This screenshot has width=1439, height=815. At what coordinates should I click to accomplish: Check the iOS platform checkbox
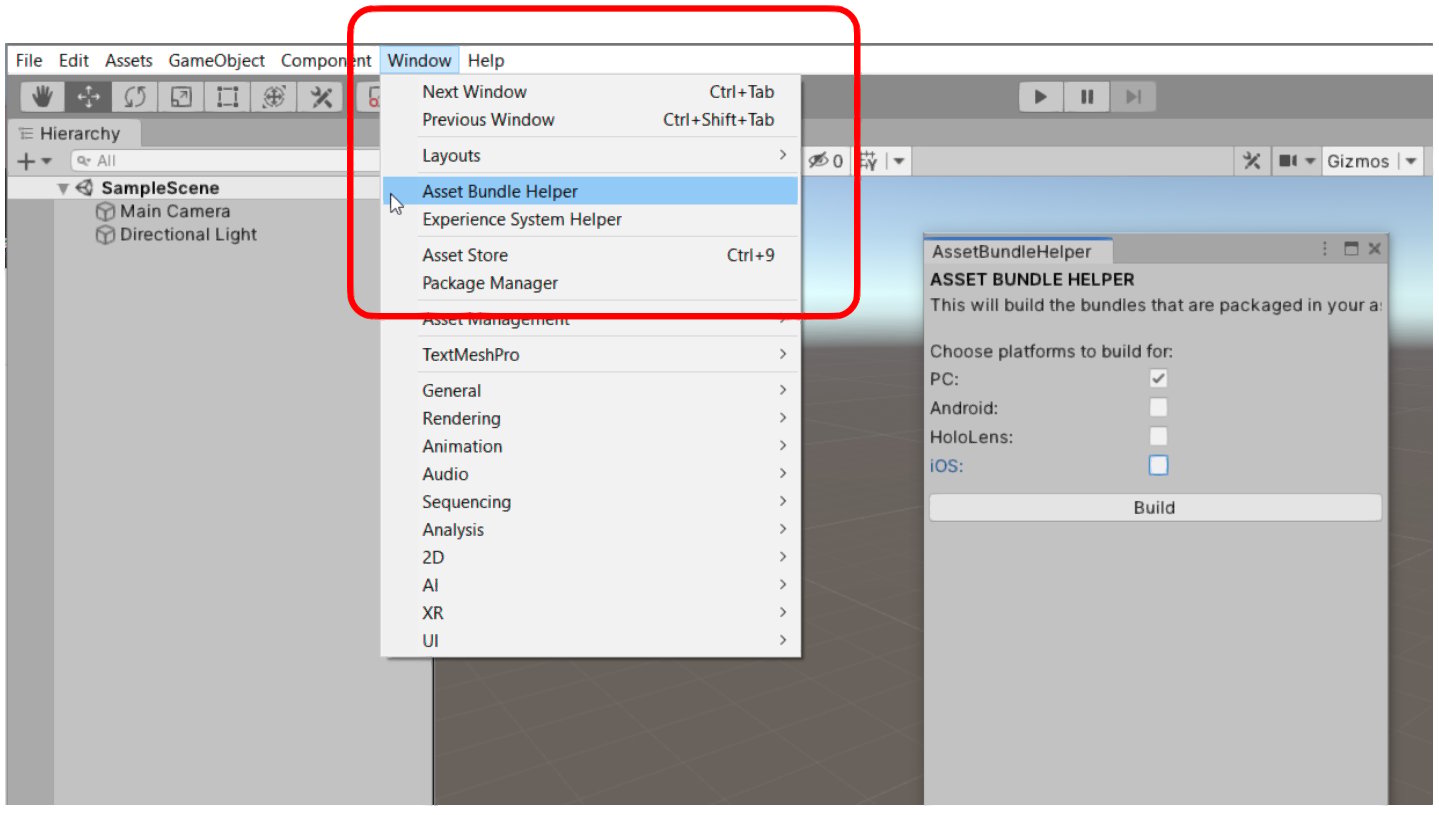[x=1158, y=465]
